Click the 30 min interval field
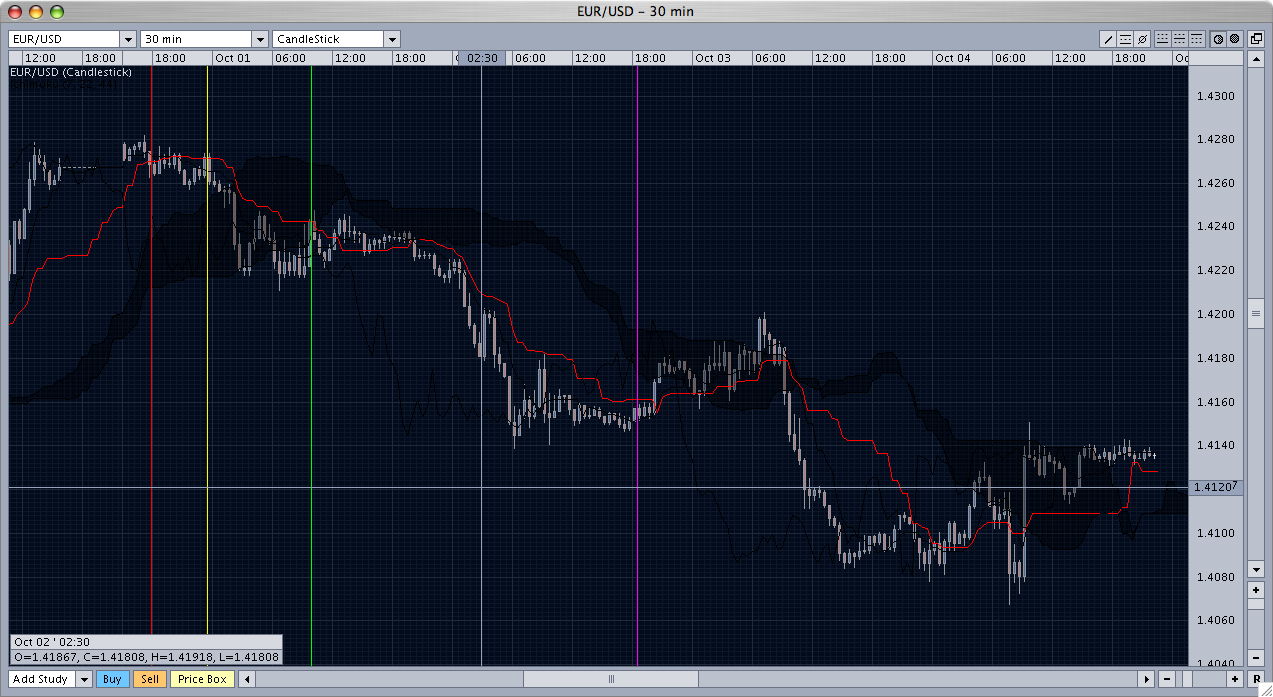The image size is (1273, 697). point(196,39)
